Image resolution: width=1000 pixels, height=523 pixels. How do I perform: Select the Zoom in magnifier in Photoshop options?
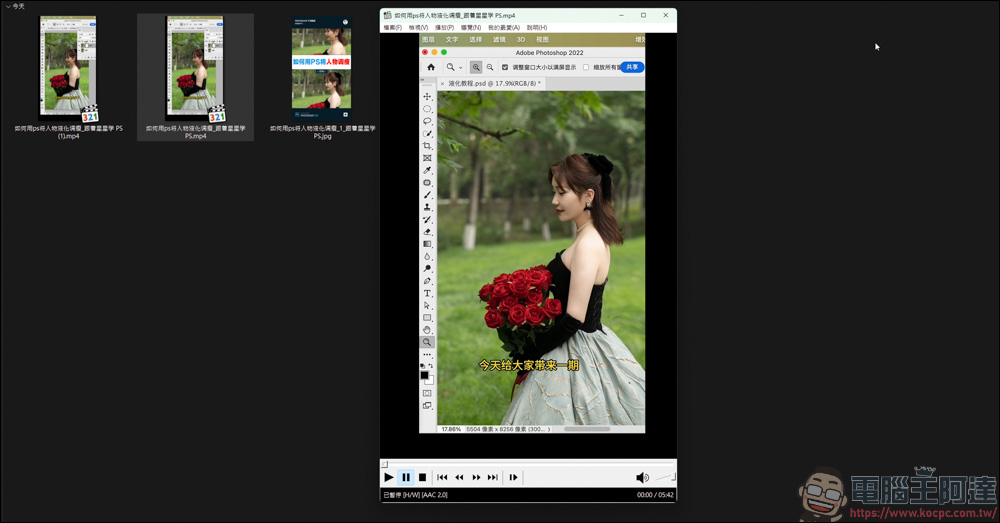(x=476, y=67)
